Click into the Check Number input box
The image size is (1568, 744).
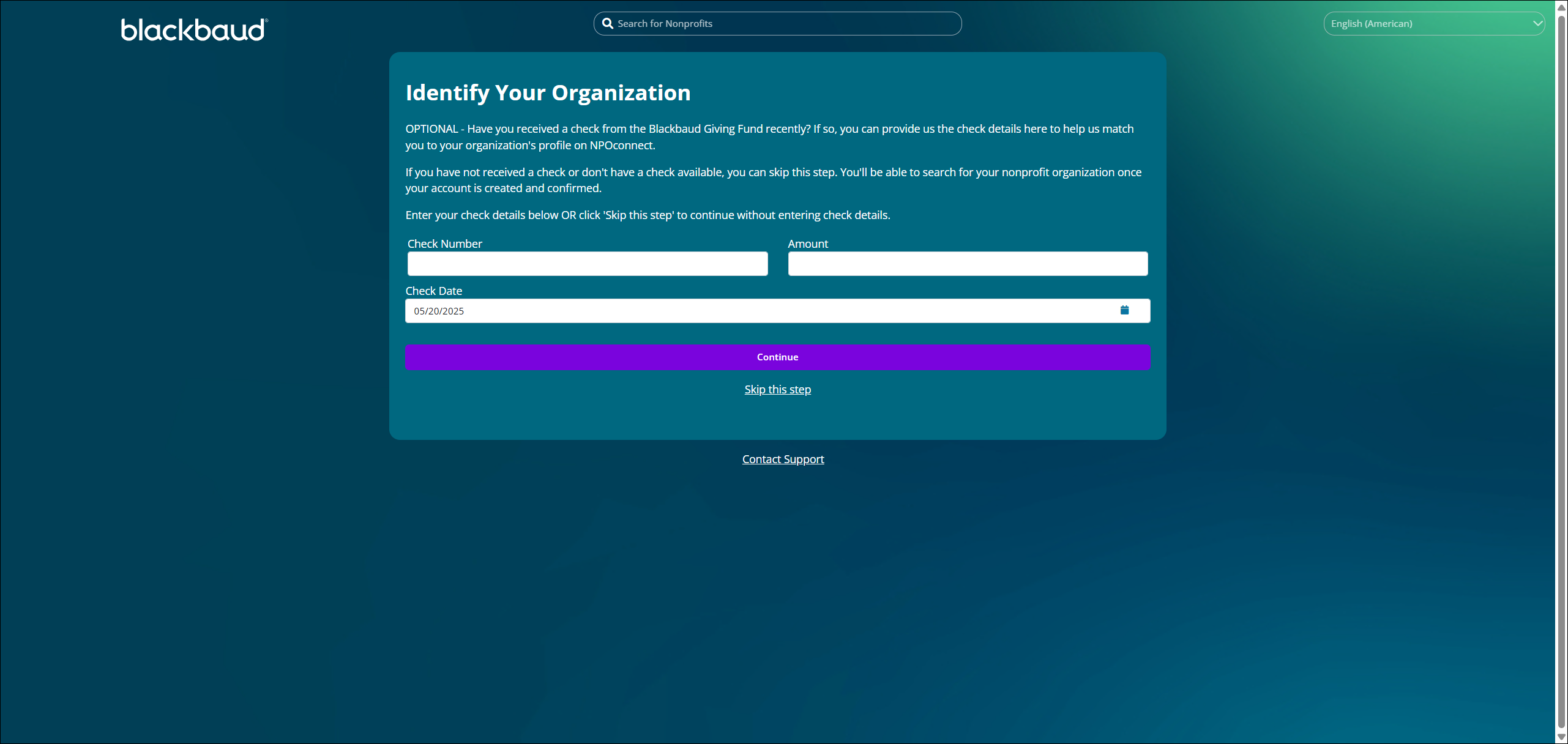point(587,264)
